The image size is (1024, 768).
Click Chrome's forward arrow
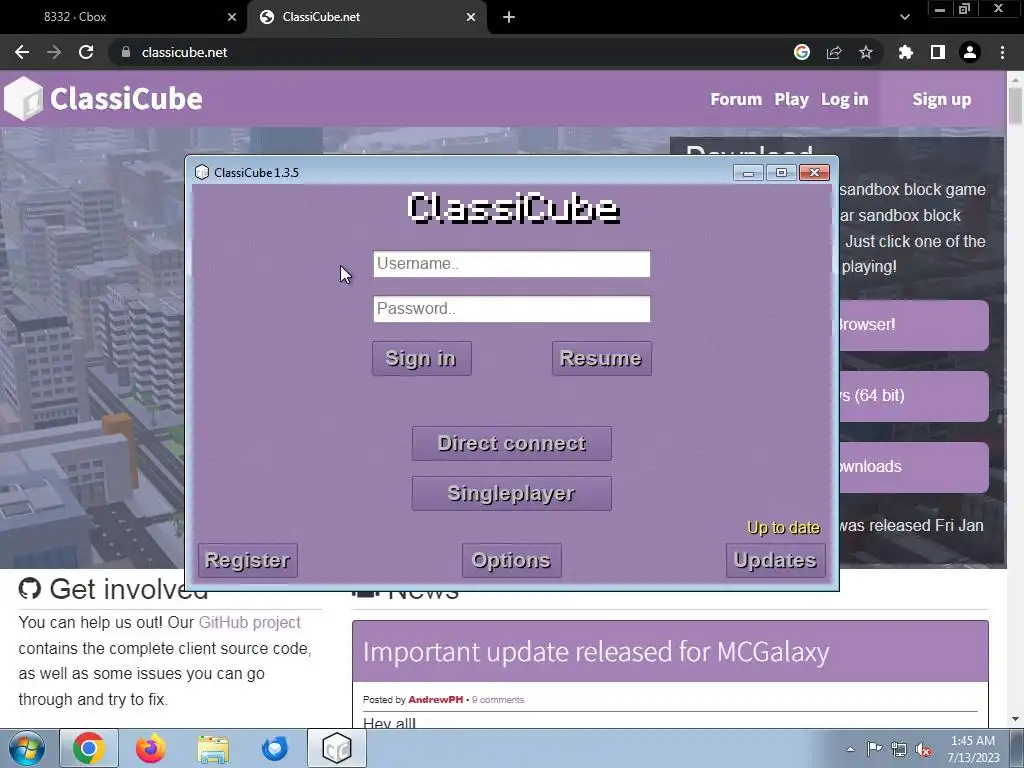coord(54,52)
